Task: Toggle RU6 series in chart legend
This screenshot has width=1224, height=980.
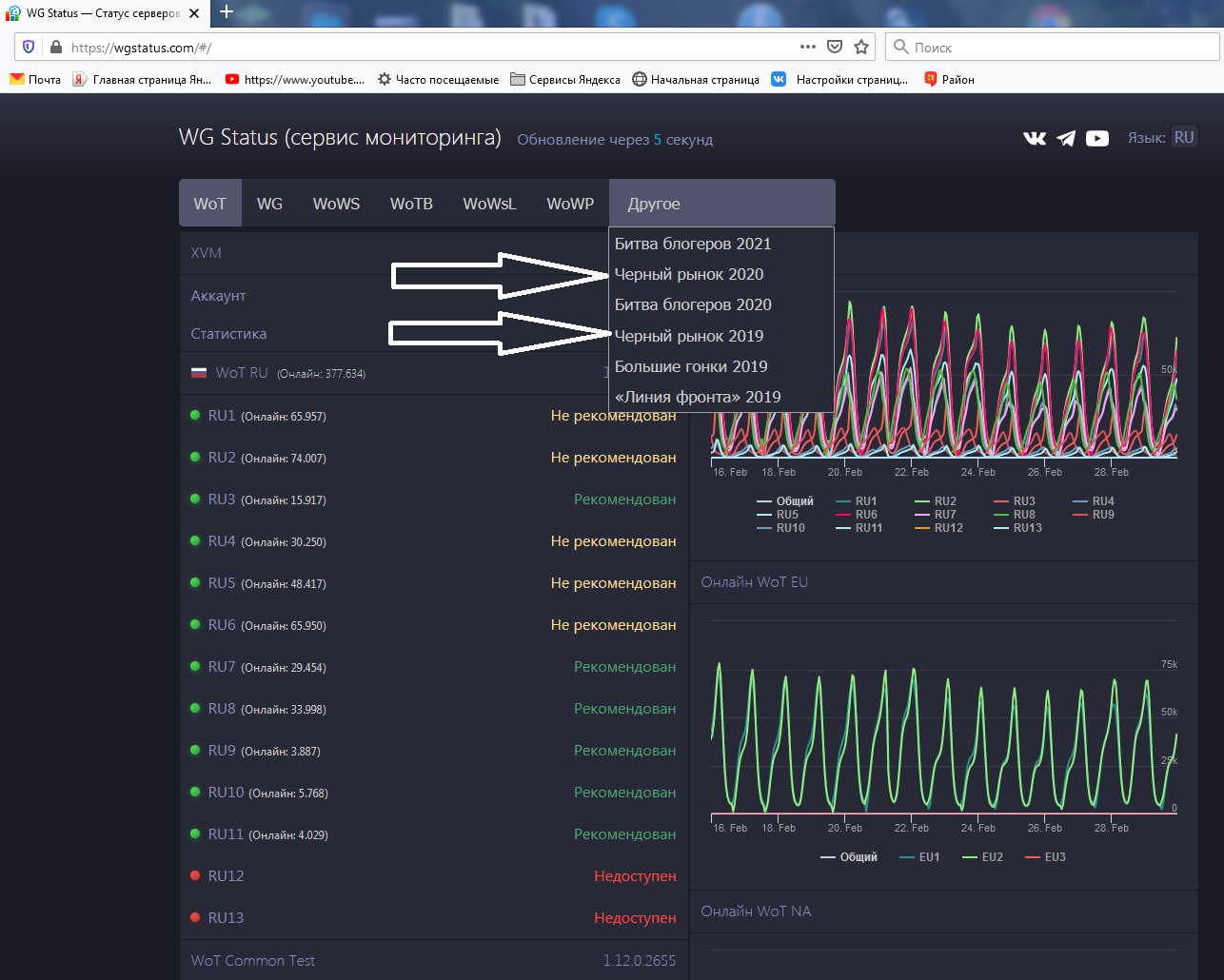Action: [x=857, y=515]
